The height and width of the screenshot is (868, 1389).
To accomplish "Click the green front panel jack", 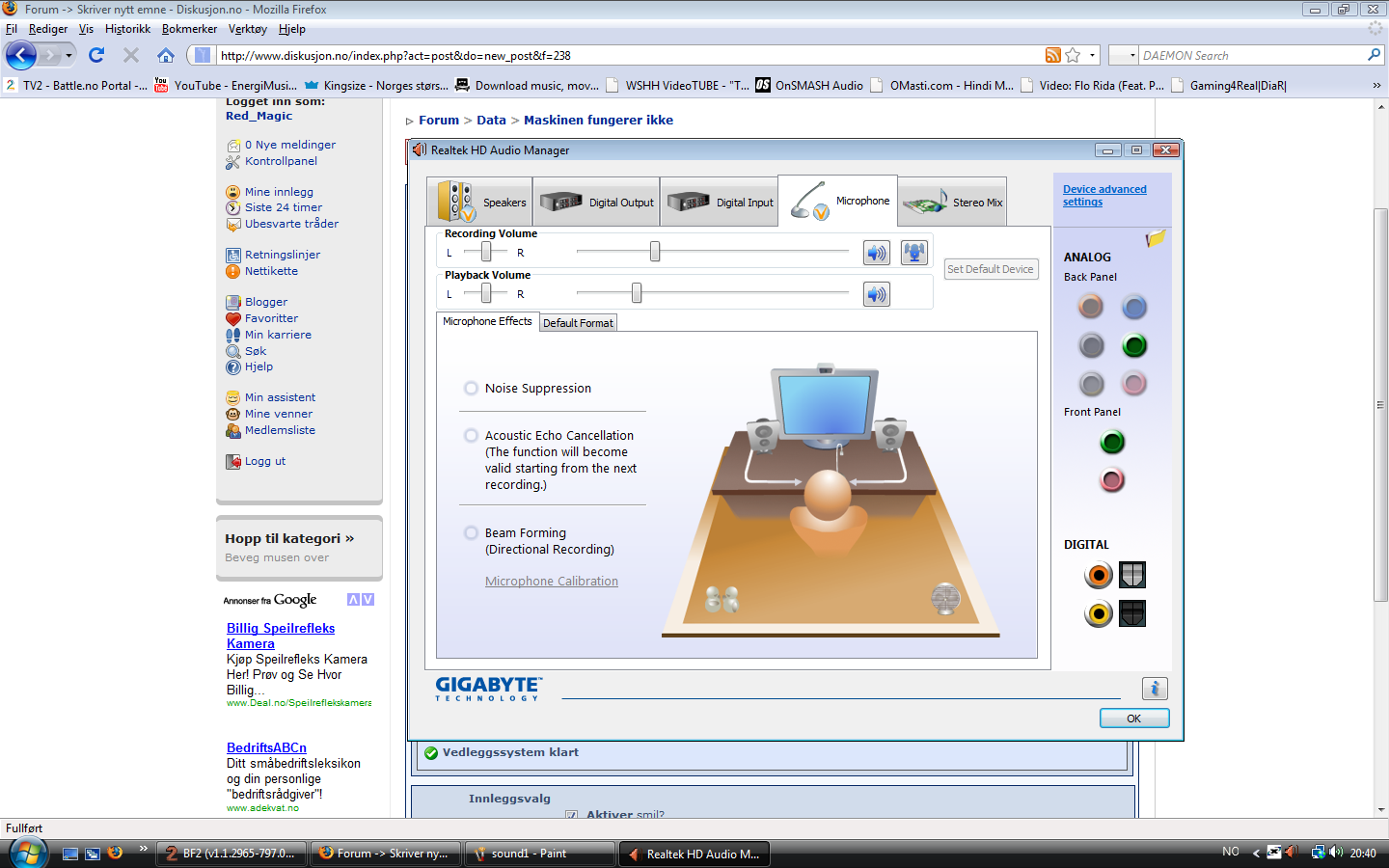I will (x=1112, y=442).
